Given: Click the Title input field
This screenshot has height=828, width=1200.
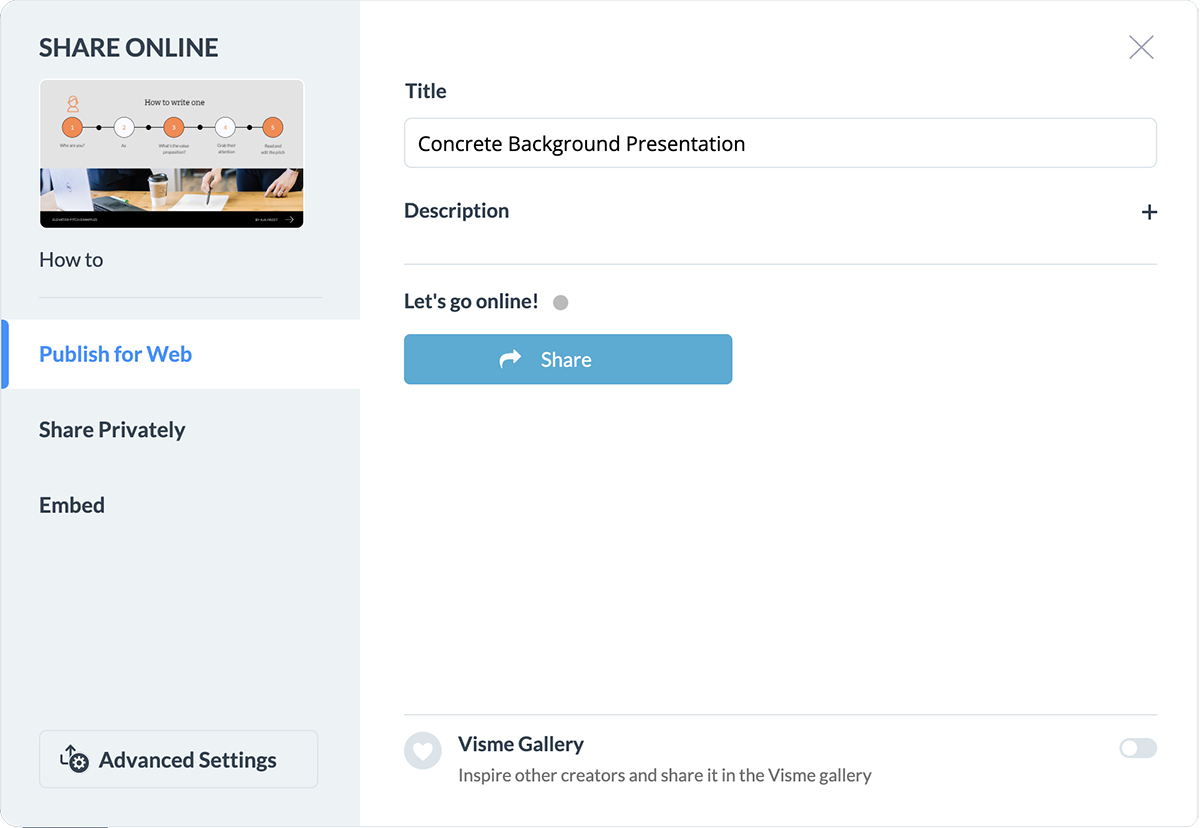Looking at the screenshot, I should pyautogui.click(x=780, y=143).
